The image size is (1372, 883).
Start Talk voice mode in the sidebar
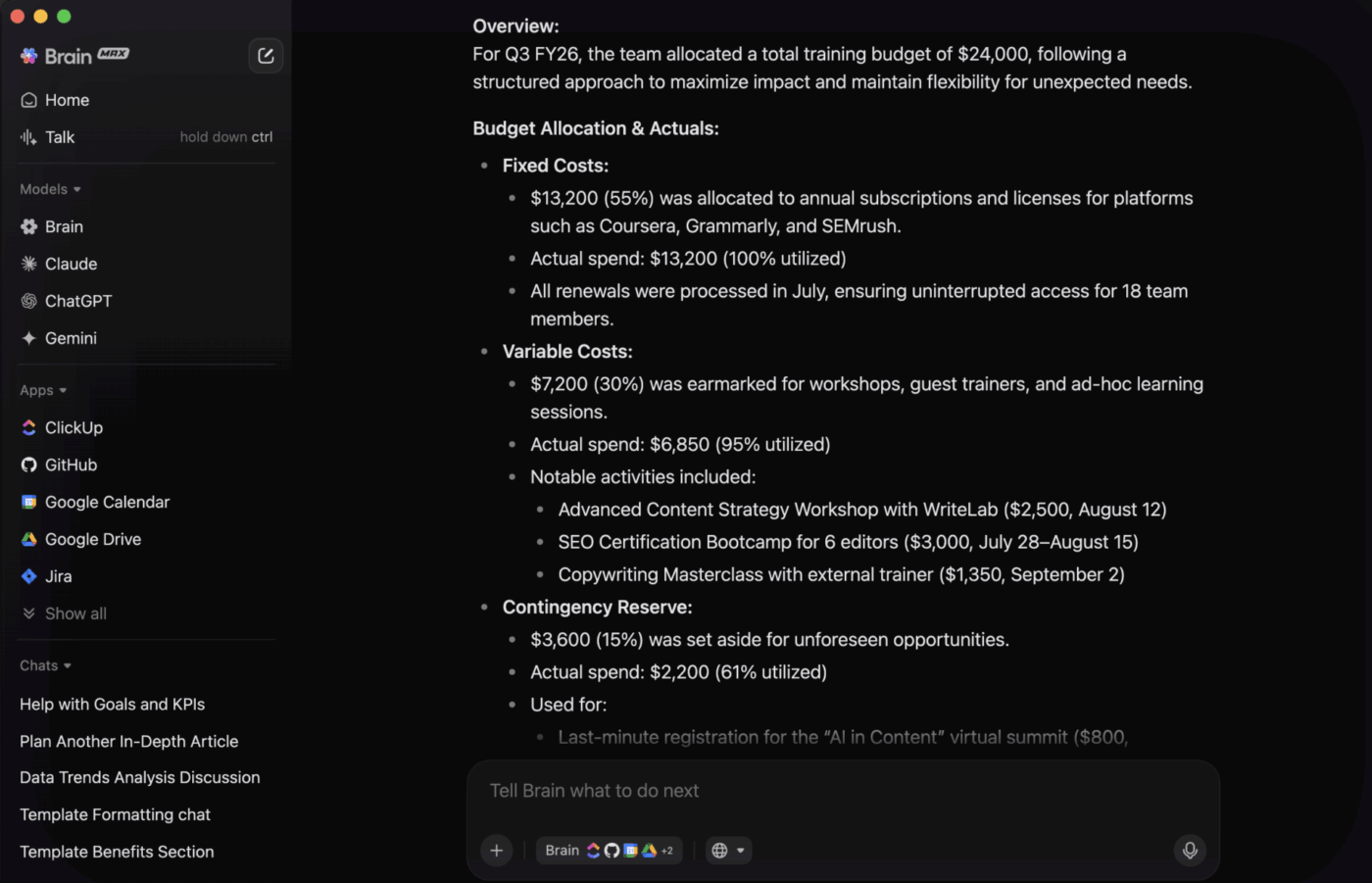147,137
